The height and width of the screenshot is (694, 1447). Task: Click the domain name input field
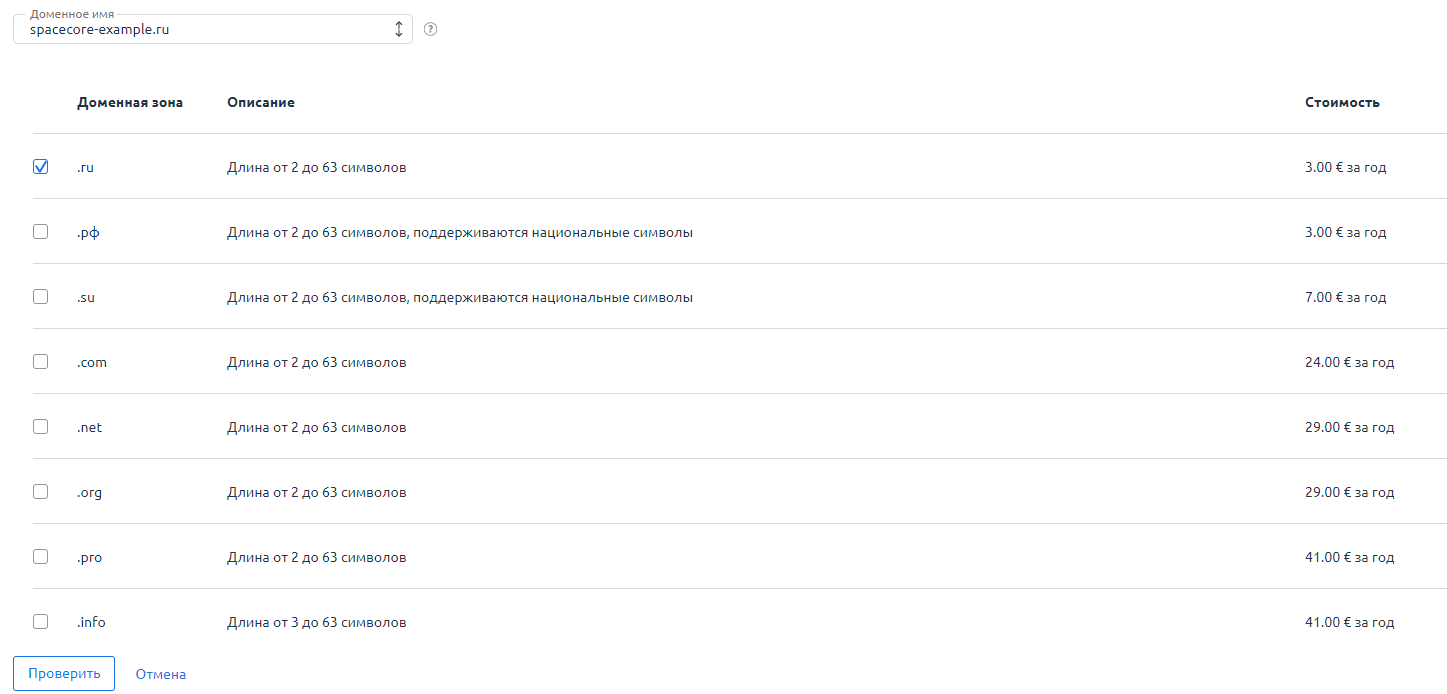click(200, 30)
